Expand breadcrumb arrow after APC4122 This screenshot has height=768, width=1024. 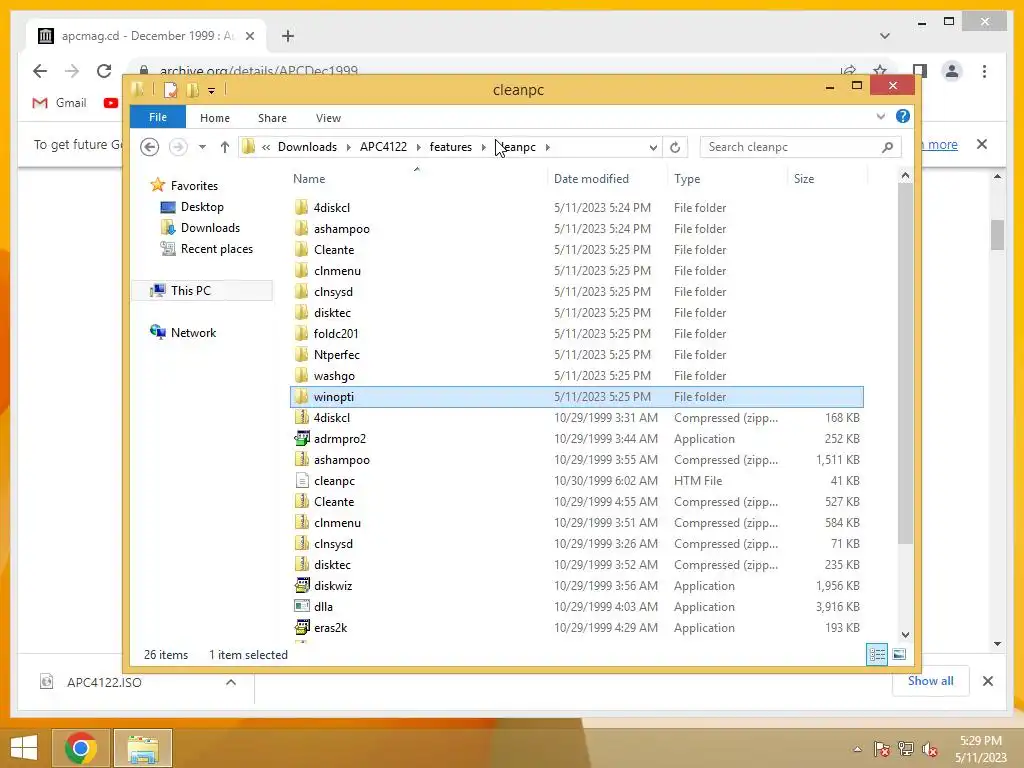pos(418,148)
